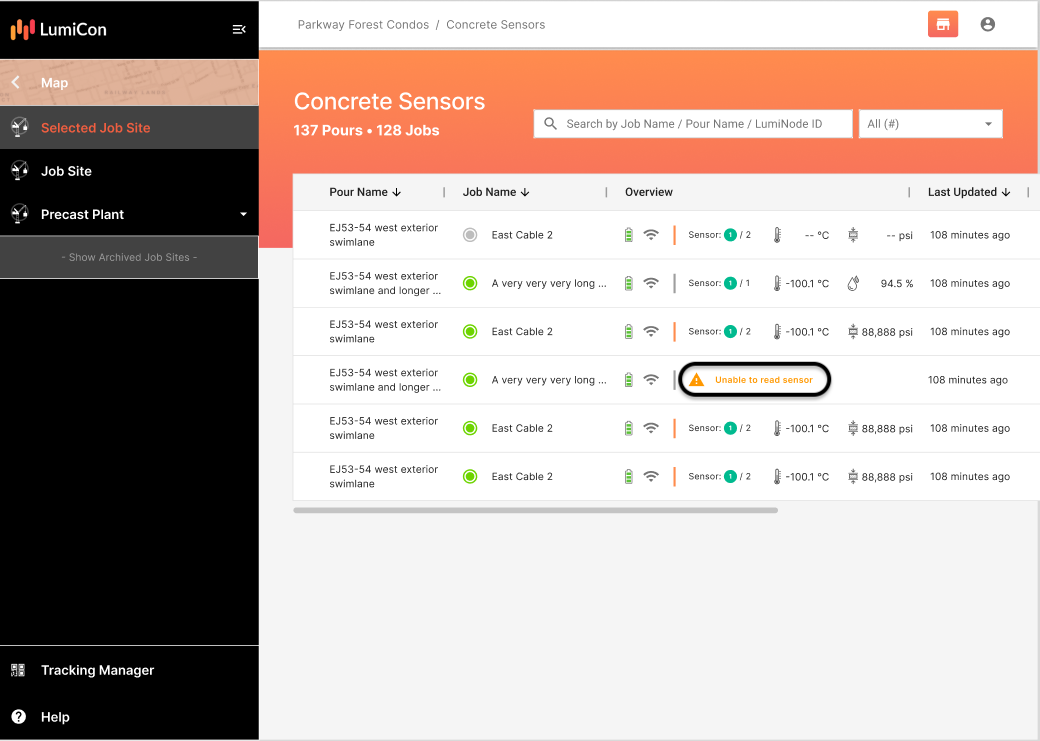Screen dimensions: 1040x741
Task: Click the battery icon on the first pour row
Action: coord(629,234)
